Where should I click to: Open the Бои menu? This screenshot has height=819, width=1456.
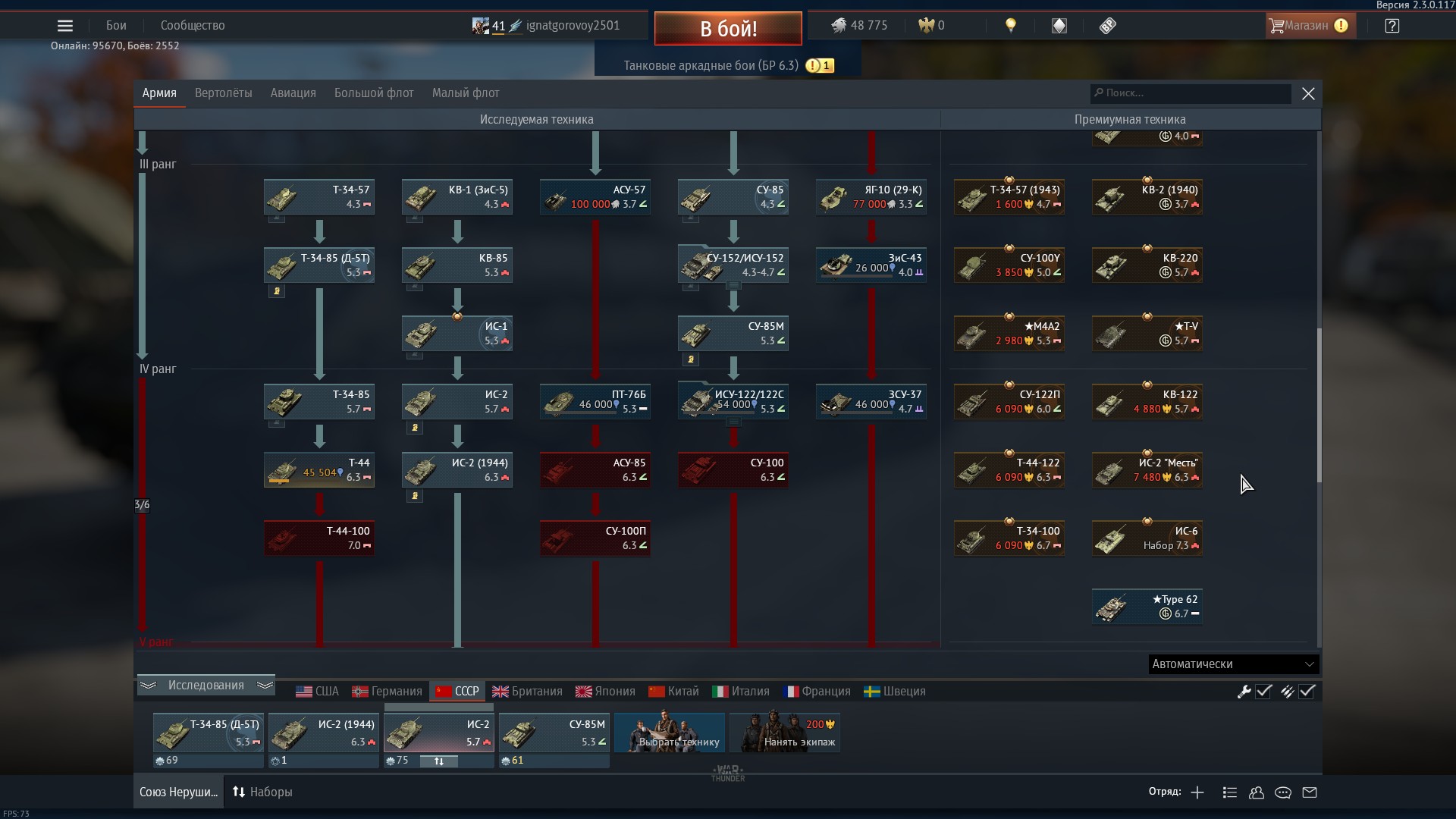coord(116,26)
